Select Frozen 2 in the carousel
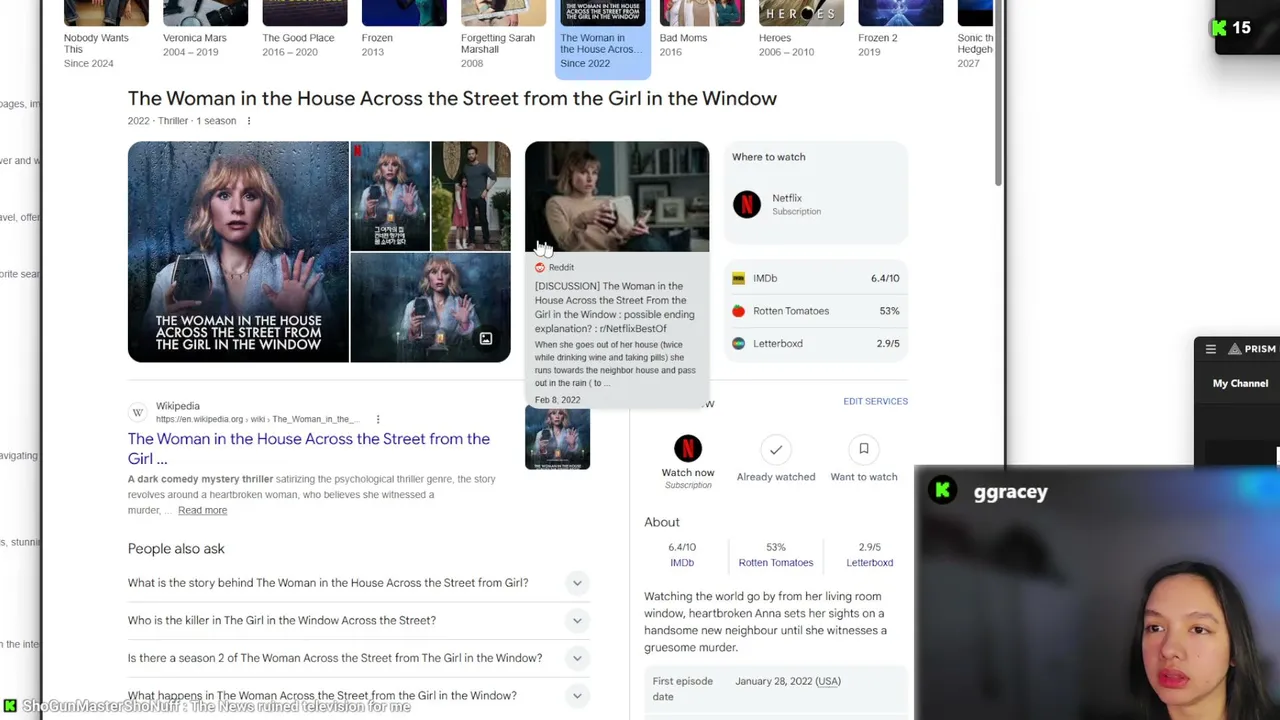 pyautogui.click(x=899, y=30)
